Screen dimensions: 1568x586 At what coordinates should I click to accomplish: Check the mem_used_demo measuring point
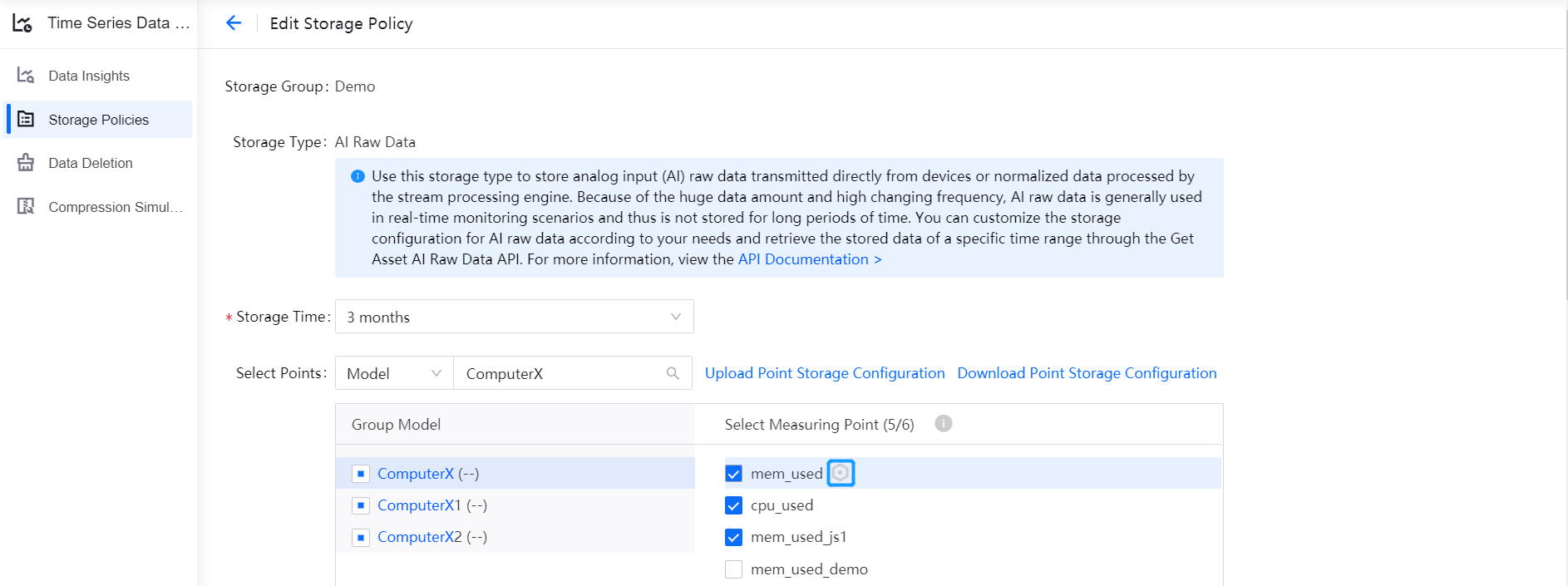pyautogui.click(x=733, y=569)
